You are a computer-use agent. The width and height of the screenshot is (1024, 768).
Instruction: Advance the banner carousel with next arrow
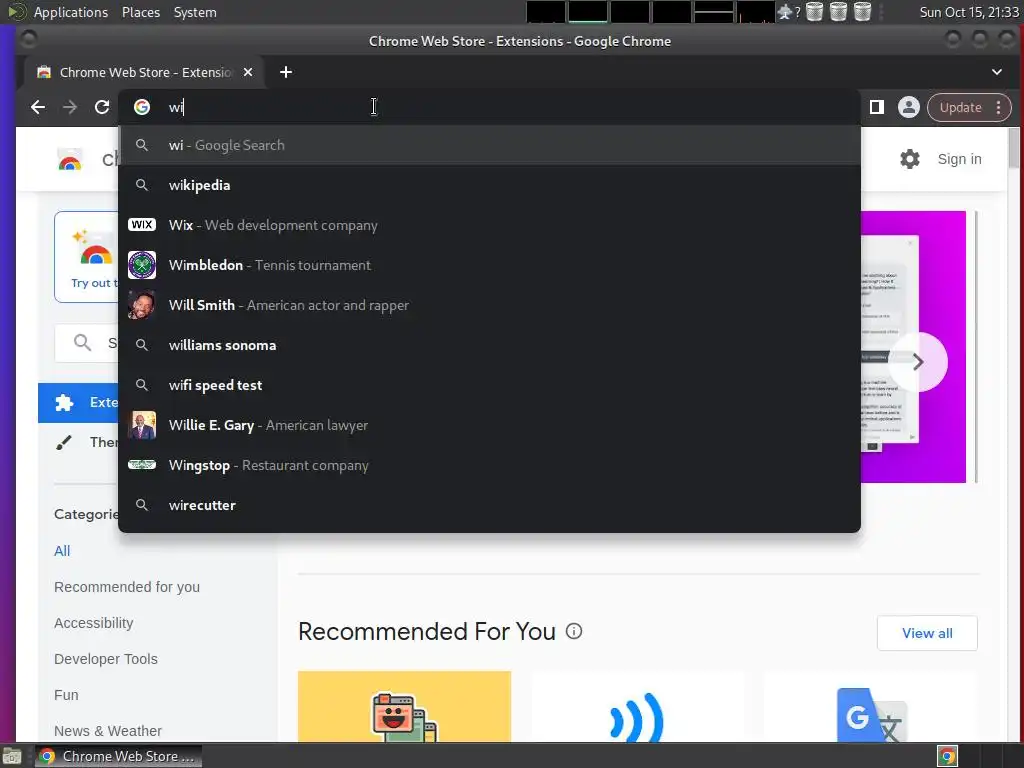click(918, 362)
